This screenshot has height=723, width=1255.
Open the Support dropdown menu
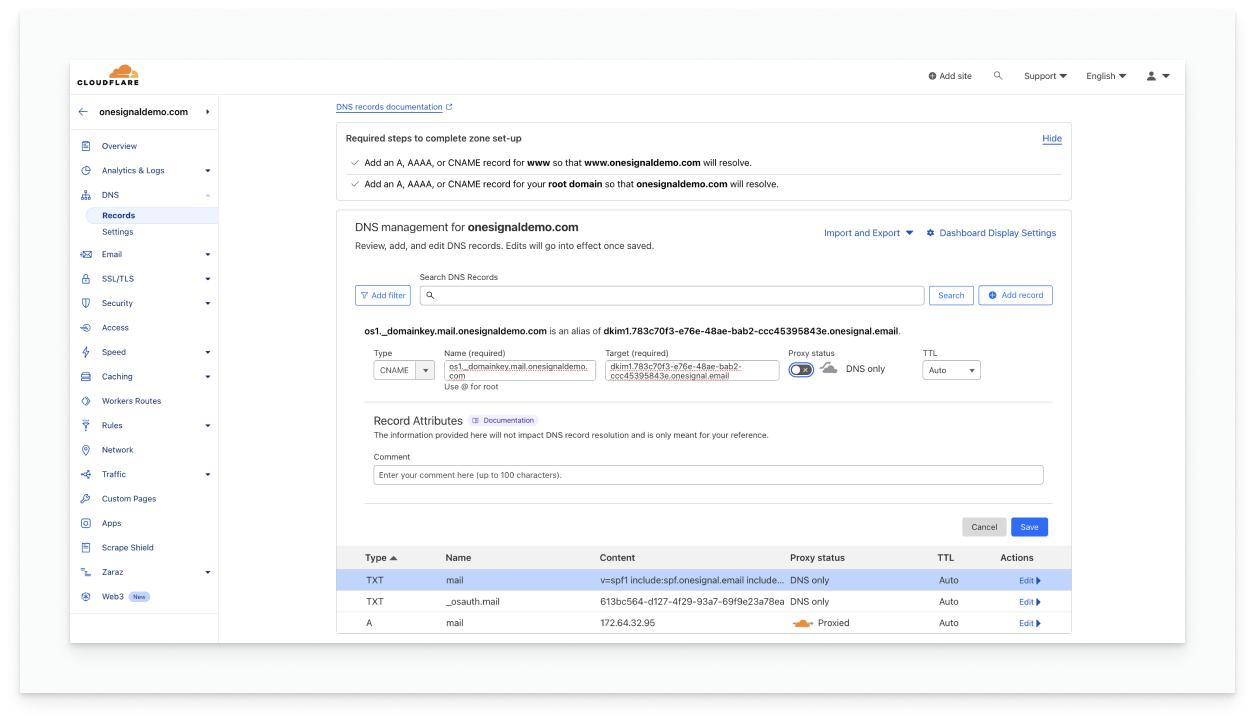coord(1045,76)
